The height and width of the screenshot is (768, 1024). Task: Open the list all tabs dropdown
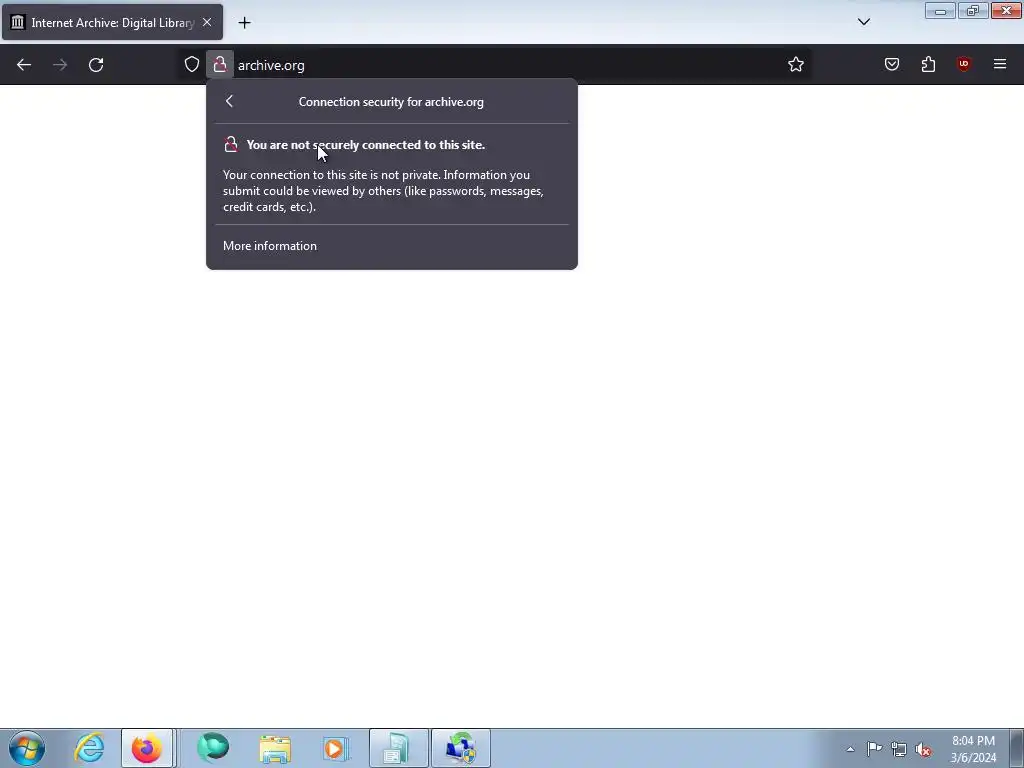863,22
